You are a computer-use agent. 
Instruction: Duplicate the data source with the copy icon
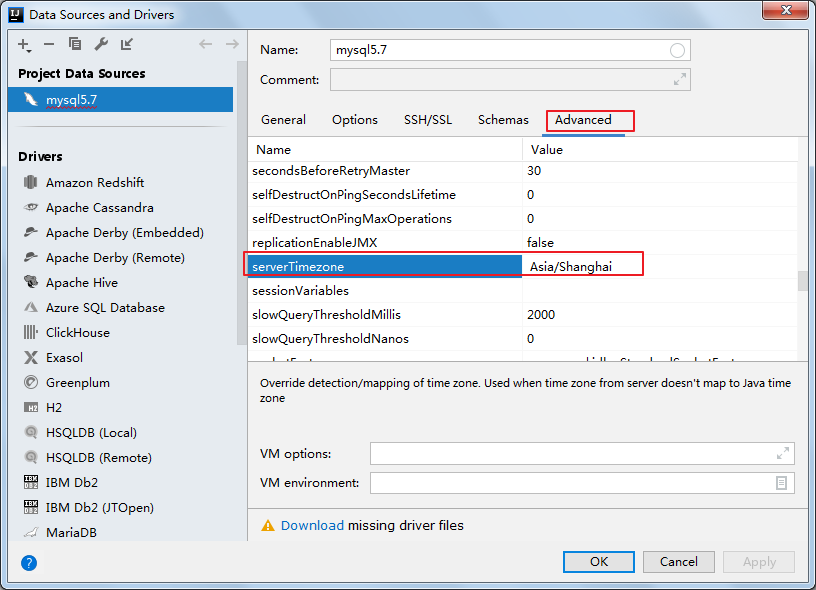point(75,44)
